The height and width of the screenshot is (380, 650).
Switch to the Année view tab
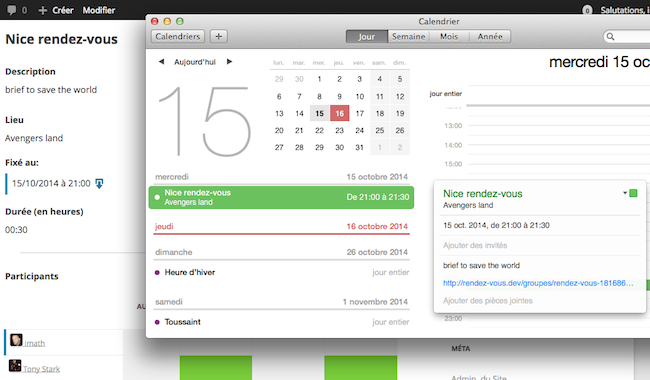click(490, 36)
